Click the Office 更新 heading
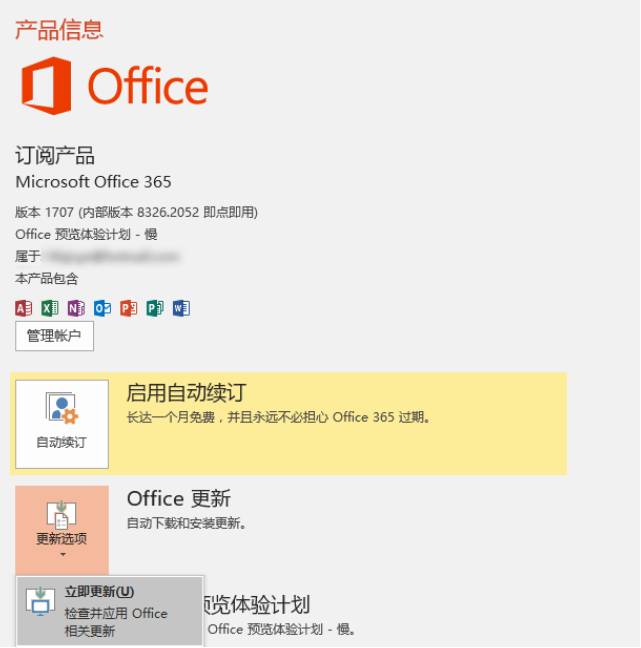Image resolution: width=641 pixels, height=648 pixels. [179, 498]
